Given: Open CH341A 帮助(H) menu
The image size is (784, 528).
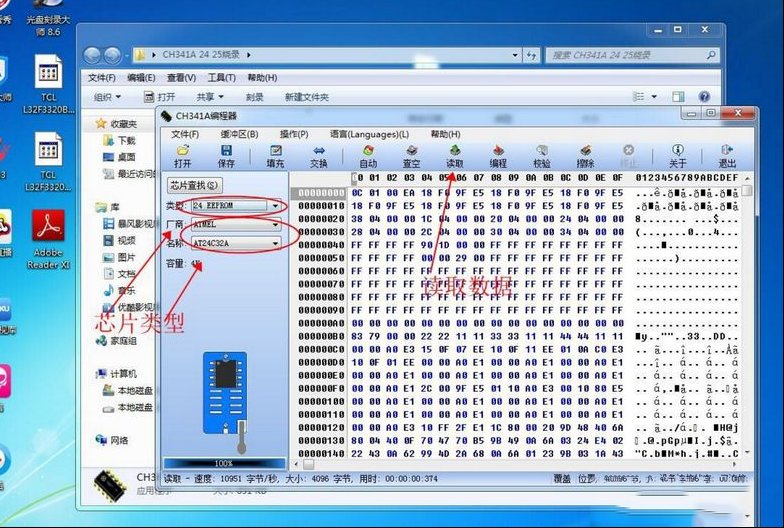Looking at the screenshot, I should tap(445, 134).
